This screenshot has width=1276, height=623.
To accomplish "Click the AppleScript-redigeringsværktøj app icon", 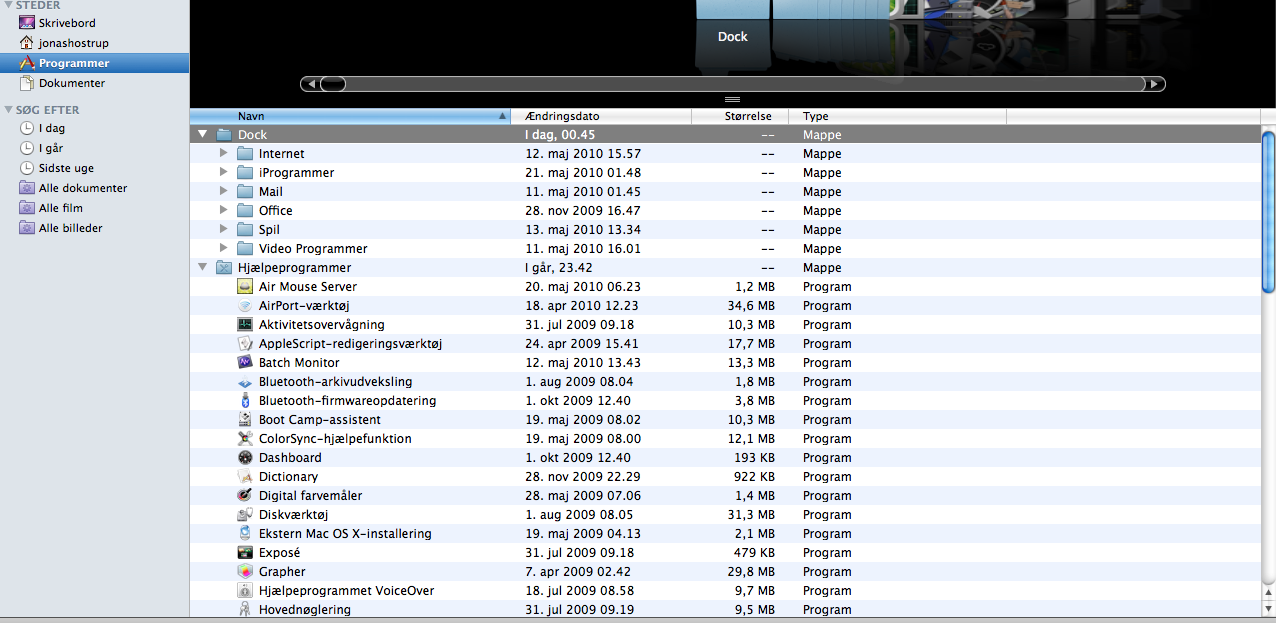I will click(245, 344).
